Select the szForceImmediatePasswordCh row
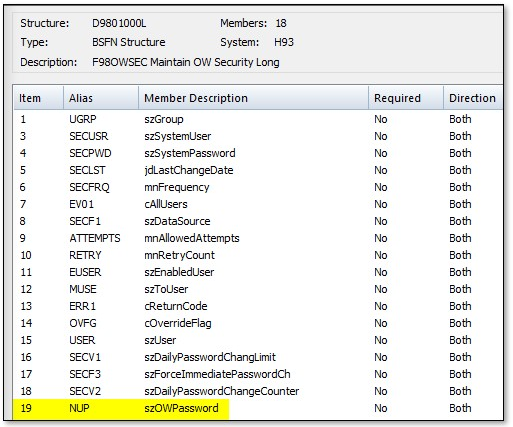The height and width of the screenshot is (427, 513). [x=258, y=374]
